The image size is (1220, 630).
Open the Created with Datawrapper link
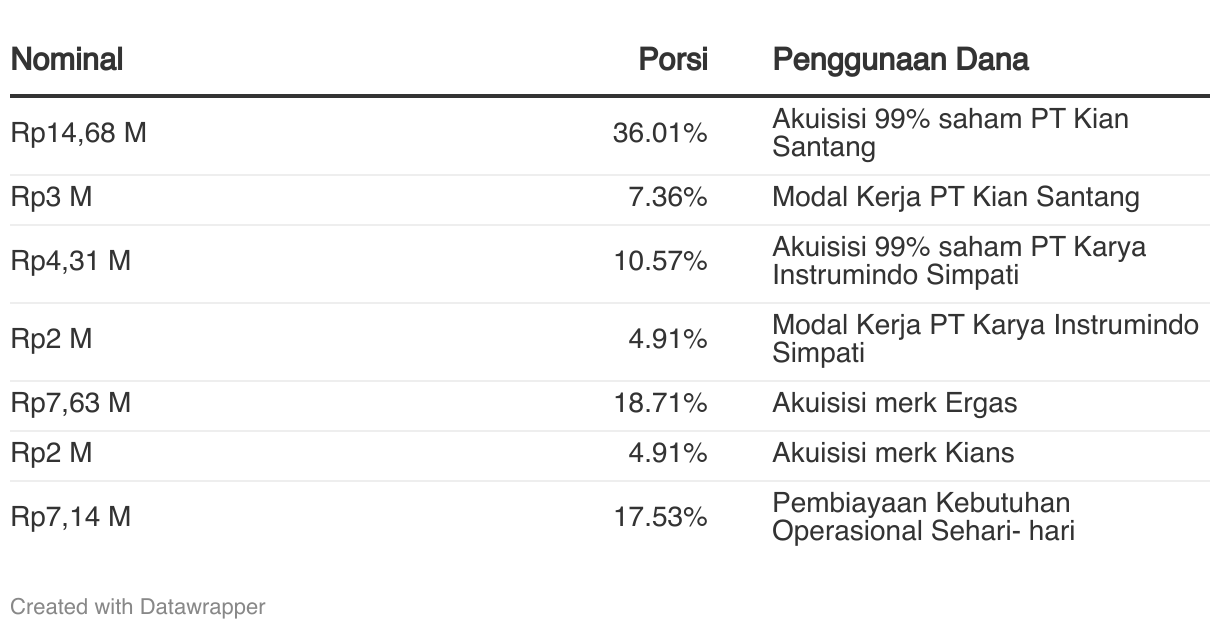tap(138, 606)
